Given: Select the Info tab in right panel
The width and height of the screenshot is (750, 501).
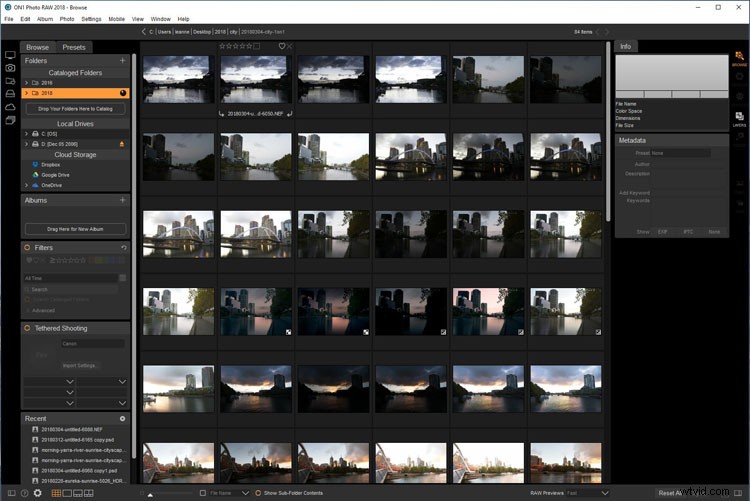Looking at the screenshot, I should [626, 46].
